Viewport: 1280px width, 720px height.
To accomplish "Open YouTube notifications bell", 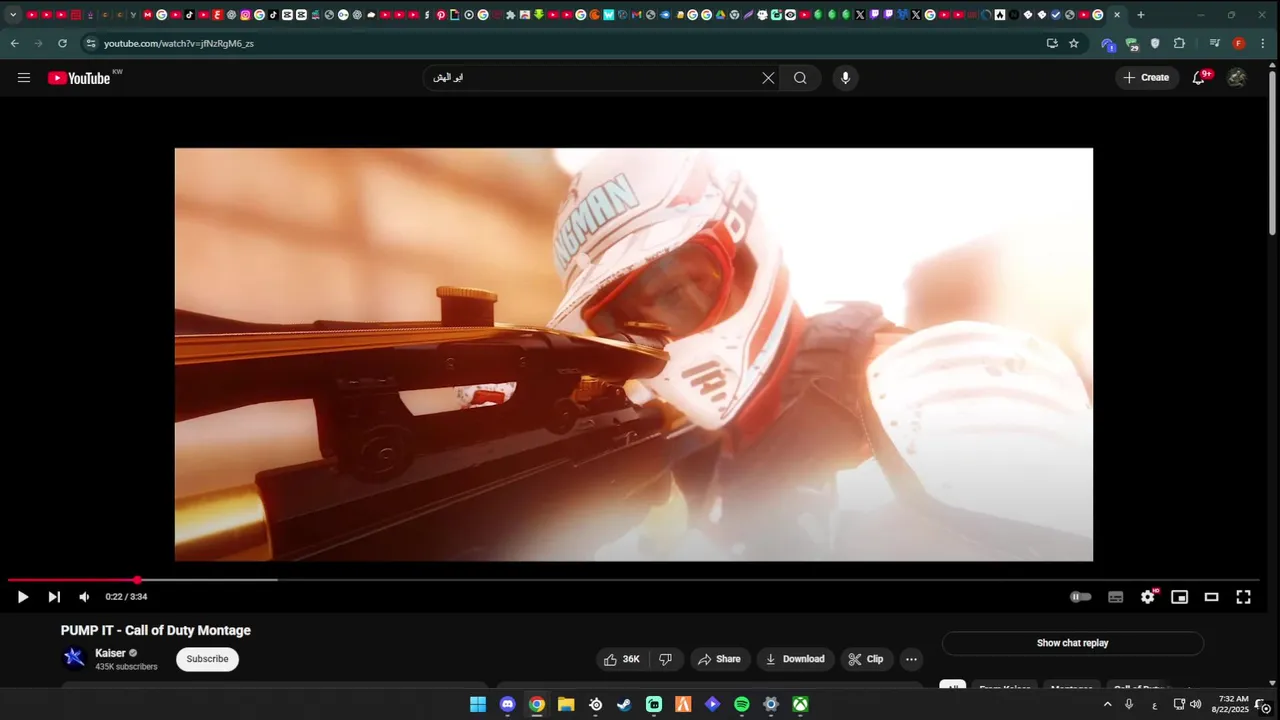I will pos(1199,78).
